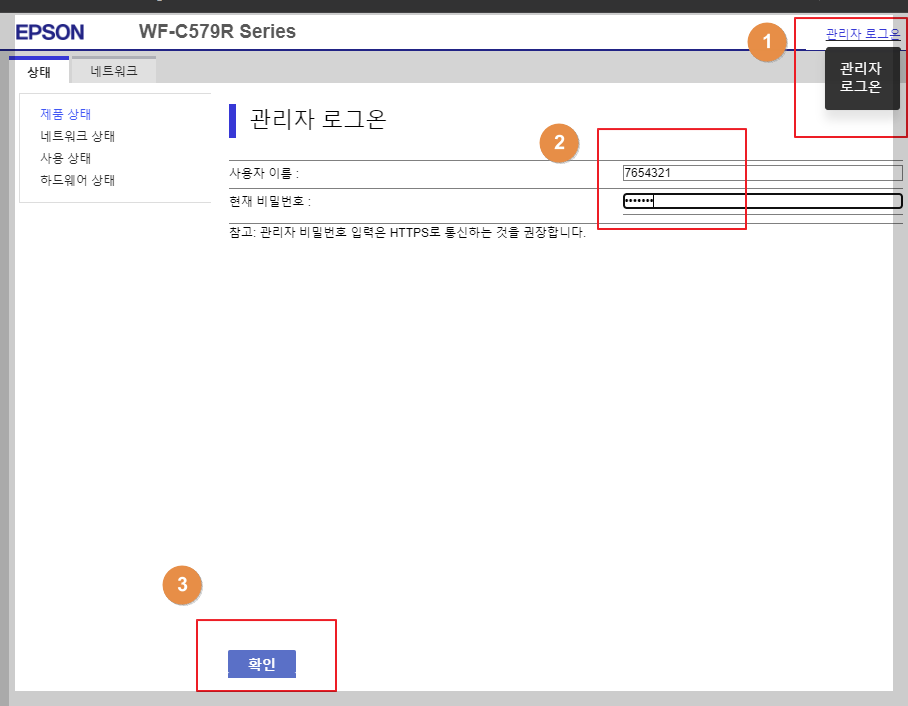Click the 사용자 이름 input field
908x706 pixels.
(x=763, y=173)
